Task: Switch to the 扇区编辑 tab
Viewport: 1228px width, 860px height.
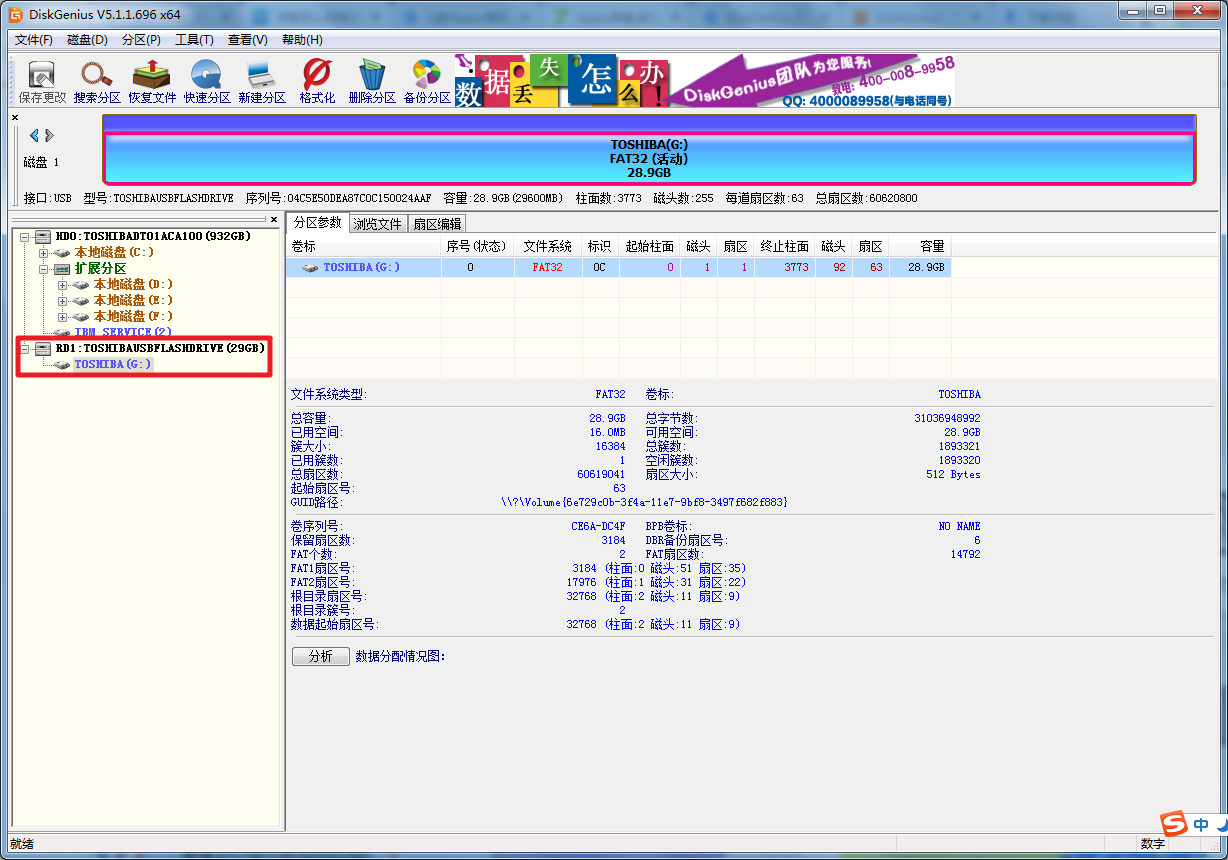Action: [437, 224]
